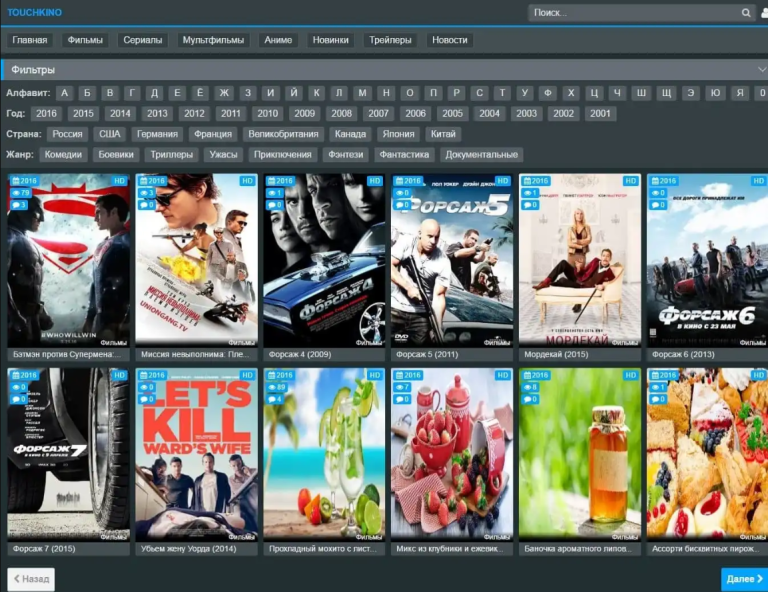Screen dimensions: 768x592
Task: Open the mojito drink thumbnail
Action: coord(324,454)
